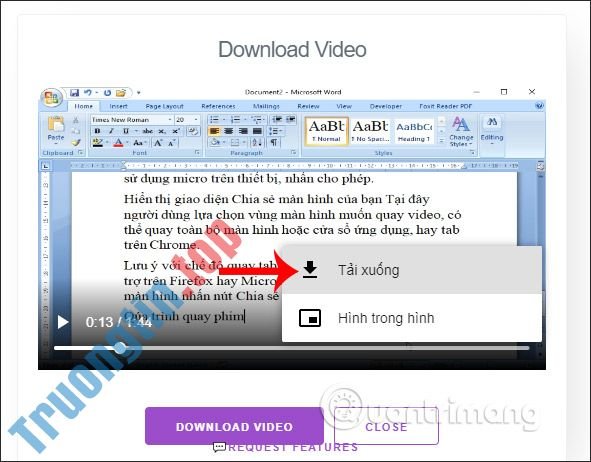
Task: Click the tab selector L icon beside ruler
Action: 46,165
